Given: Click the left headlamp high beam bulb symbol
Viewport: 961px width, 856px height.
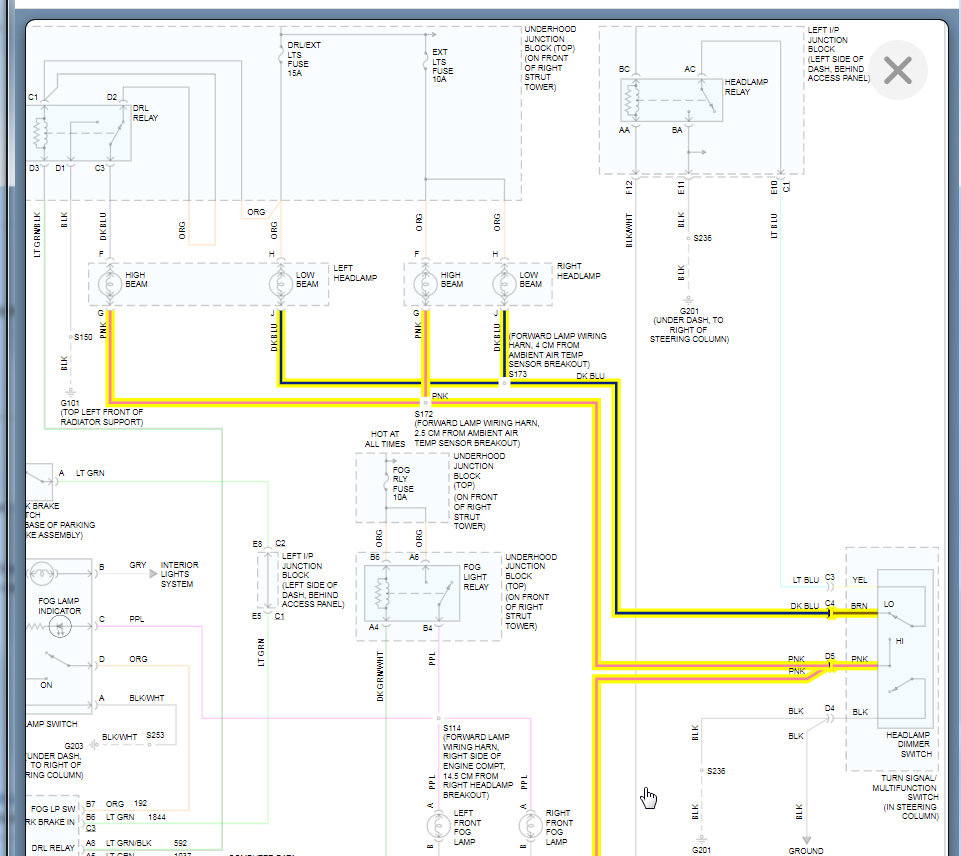Looking at the screenshot, I should point(110,284).
